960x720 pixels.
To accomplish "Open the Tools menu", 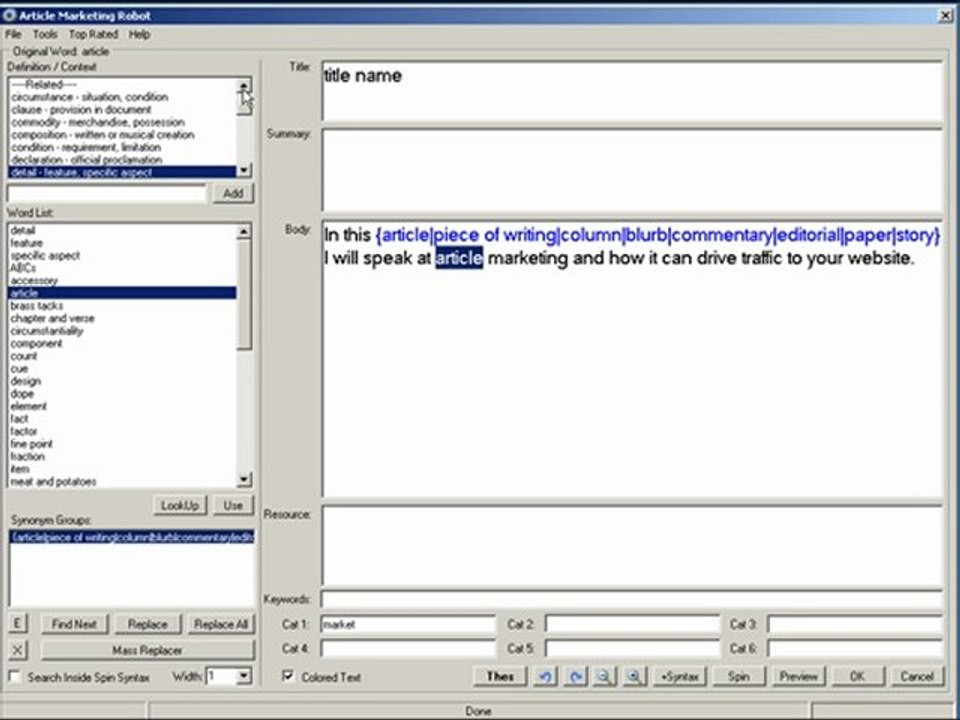I will (45, 34).
